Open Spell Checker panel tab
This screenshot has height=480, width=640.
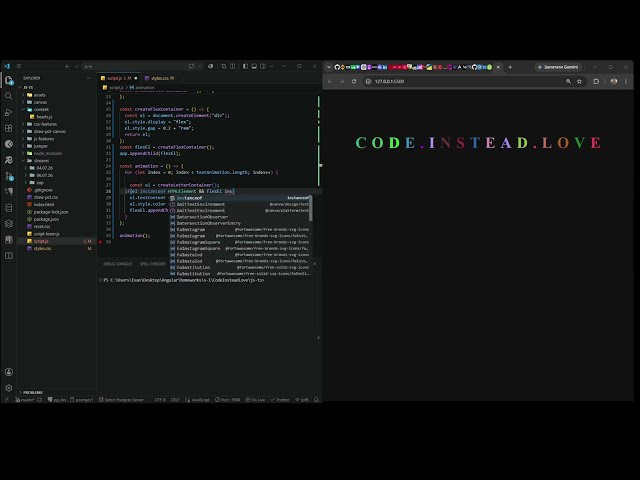[x=153, y=264]
